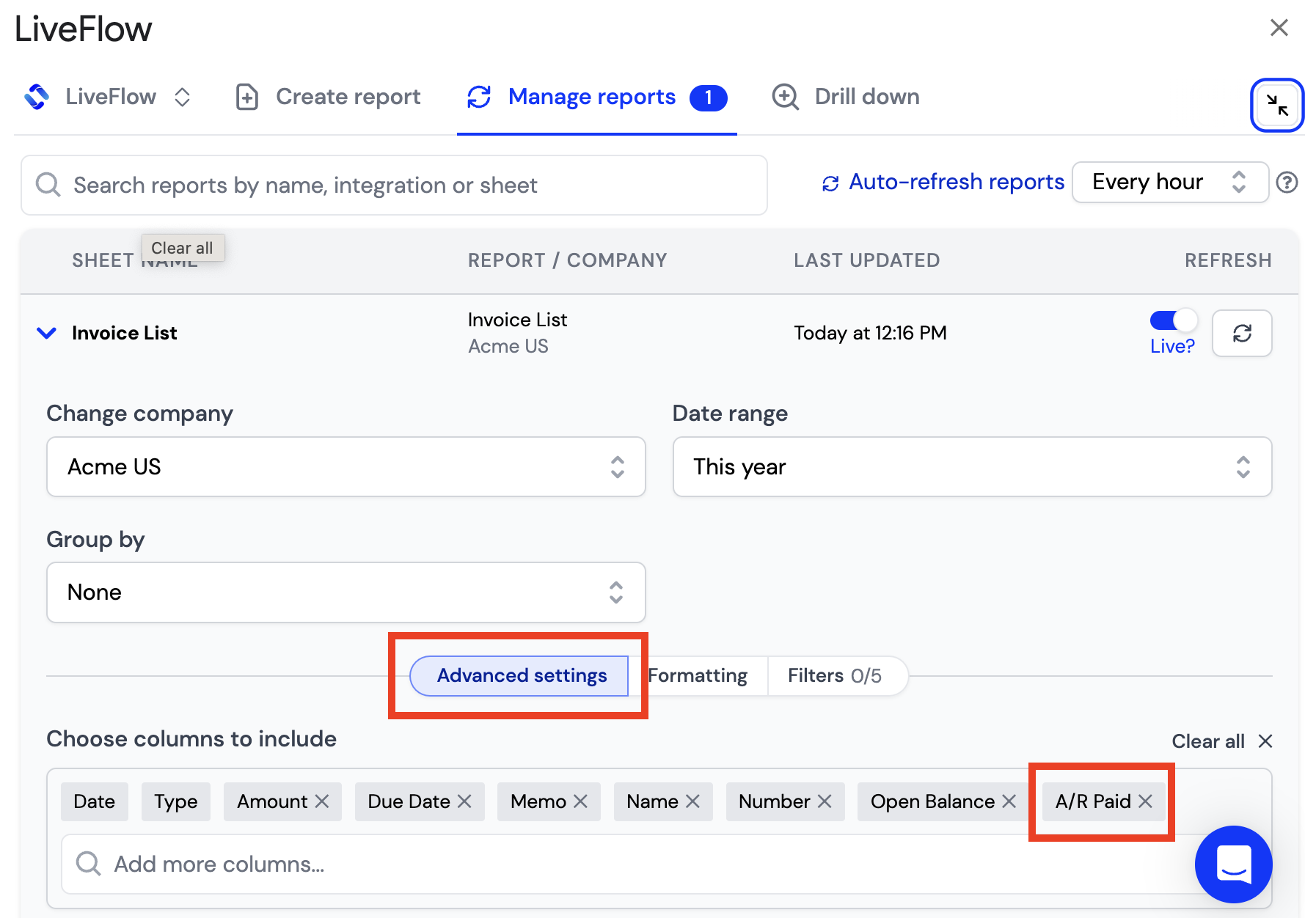The height and width of the screenshot is (918, 1316).
Task: Select the Formatting tab
Action: click(698, 676)
